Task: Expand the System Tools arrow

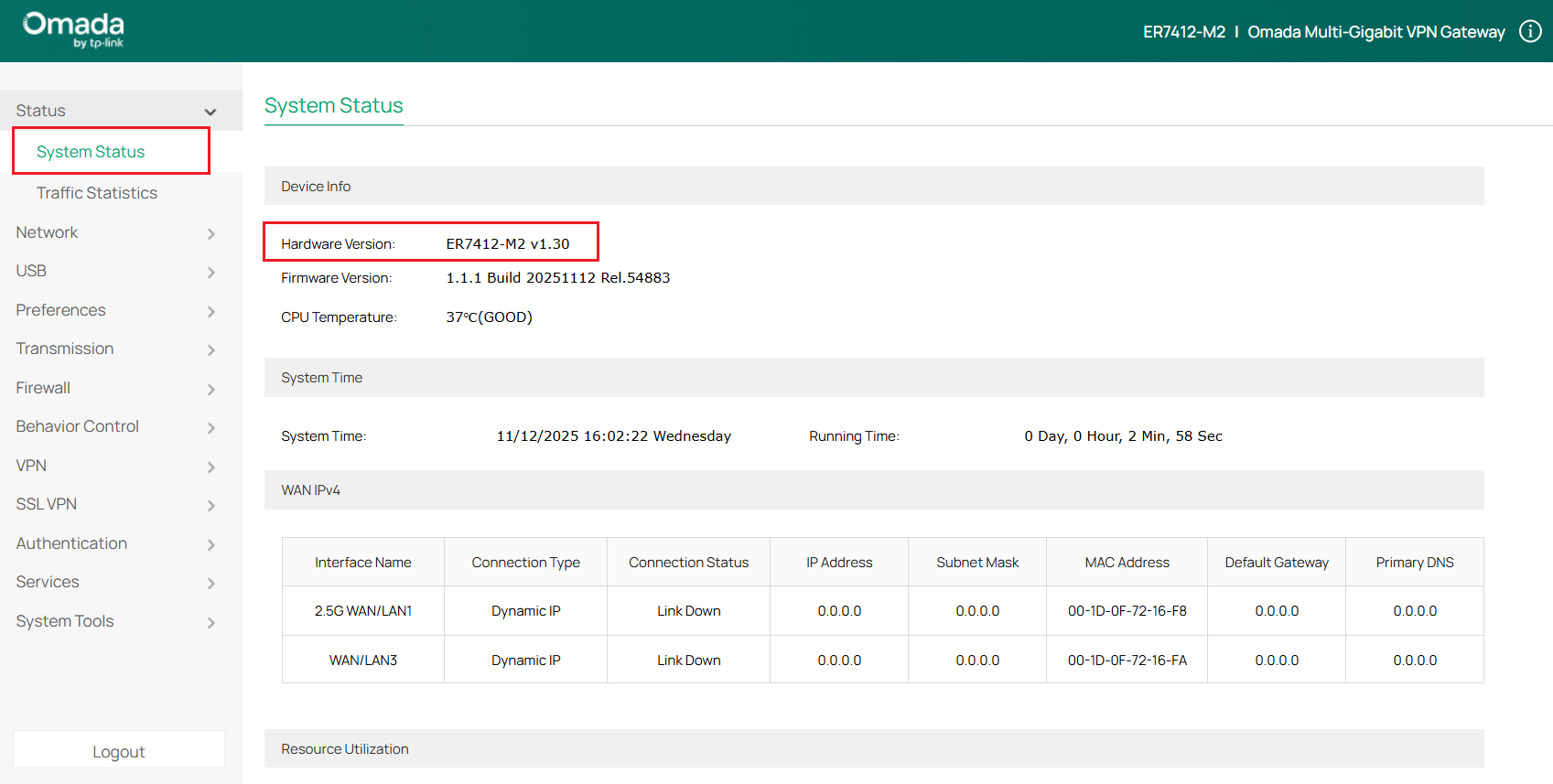Action: click(x=211, y=623)
